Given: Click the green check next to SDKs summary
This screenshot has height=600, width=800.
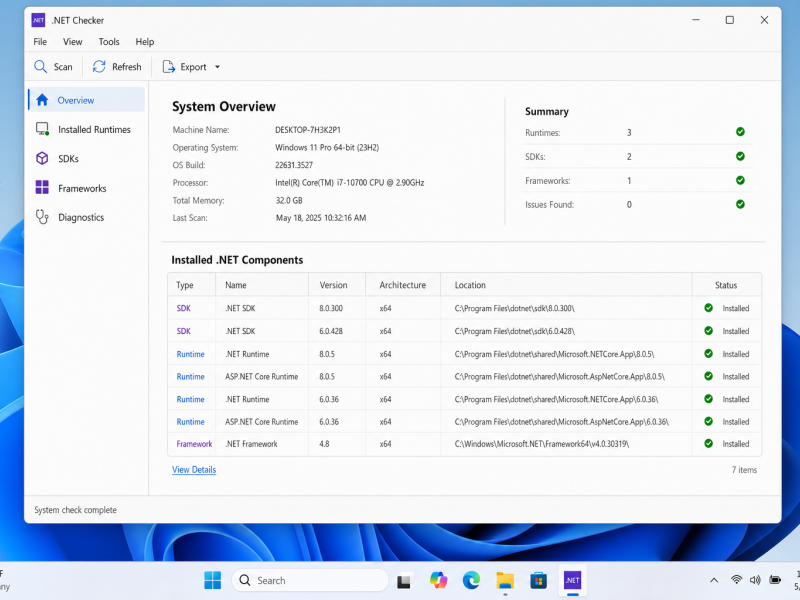Looking at the screenshot, I should pos(740,156).
